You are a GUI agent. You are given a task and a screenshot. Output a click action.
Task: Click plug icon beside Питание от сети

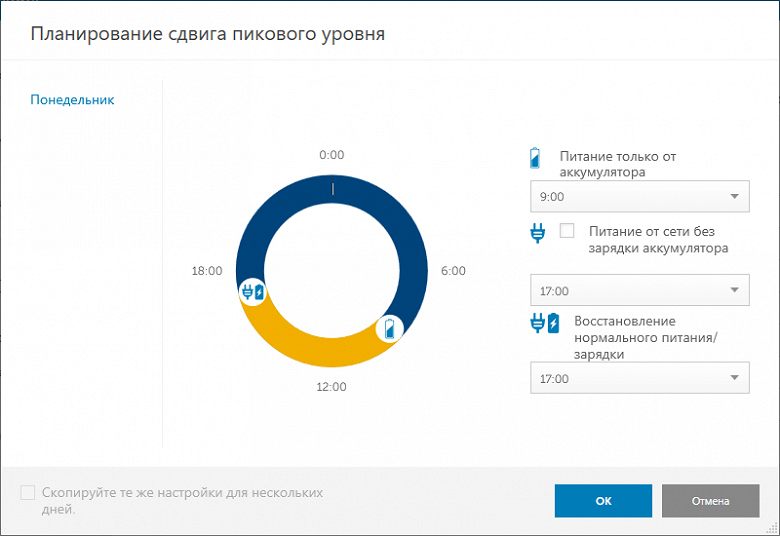coord(538,233)
